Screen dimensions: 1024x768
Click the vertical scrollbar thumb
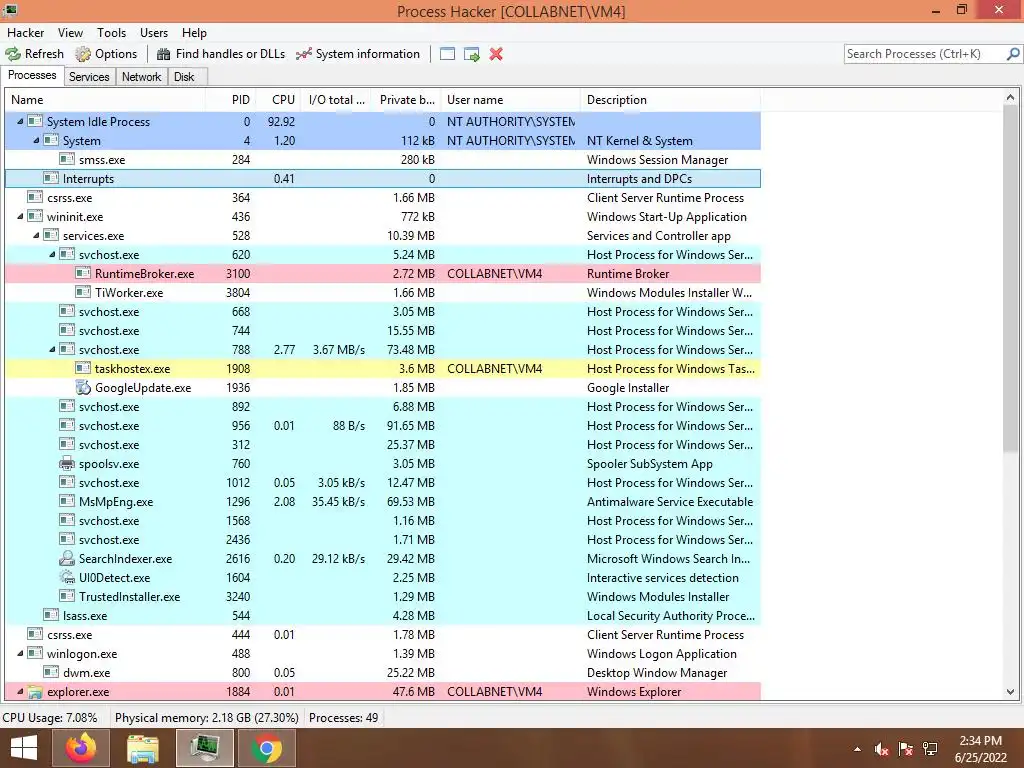1010,280
